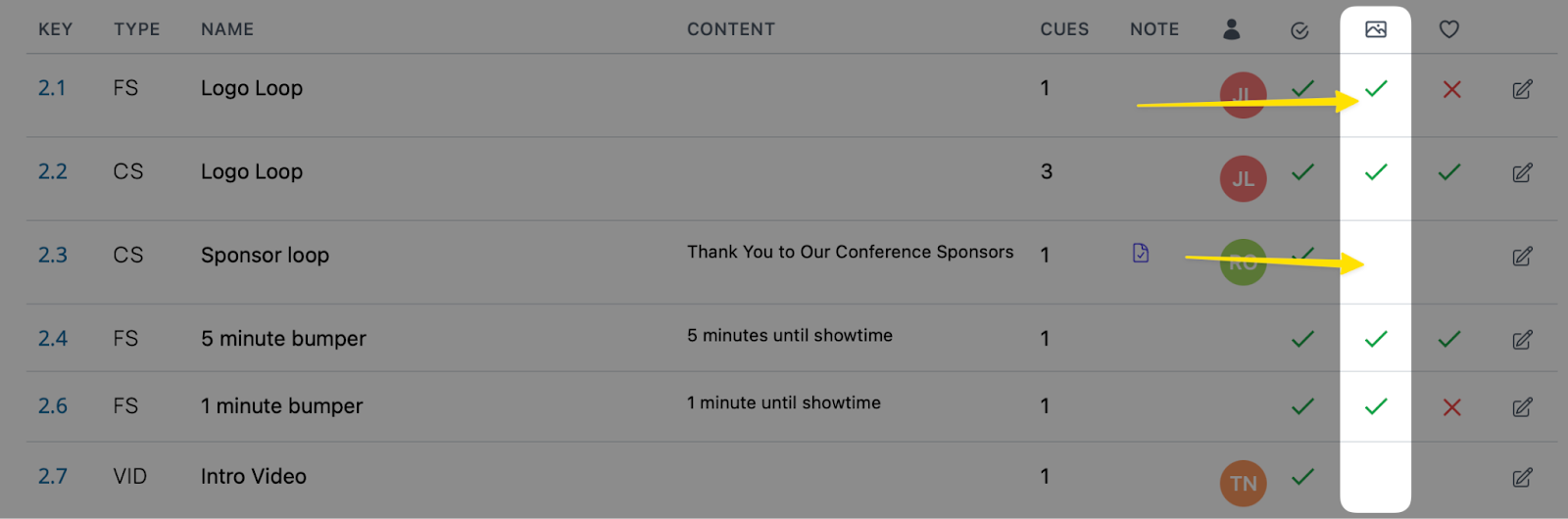Open edit icon for row 2.3 Sponsor loop
The image size is (1568, 519).
point(1522,257)
